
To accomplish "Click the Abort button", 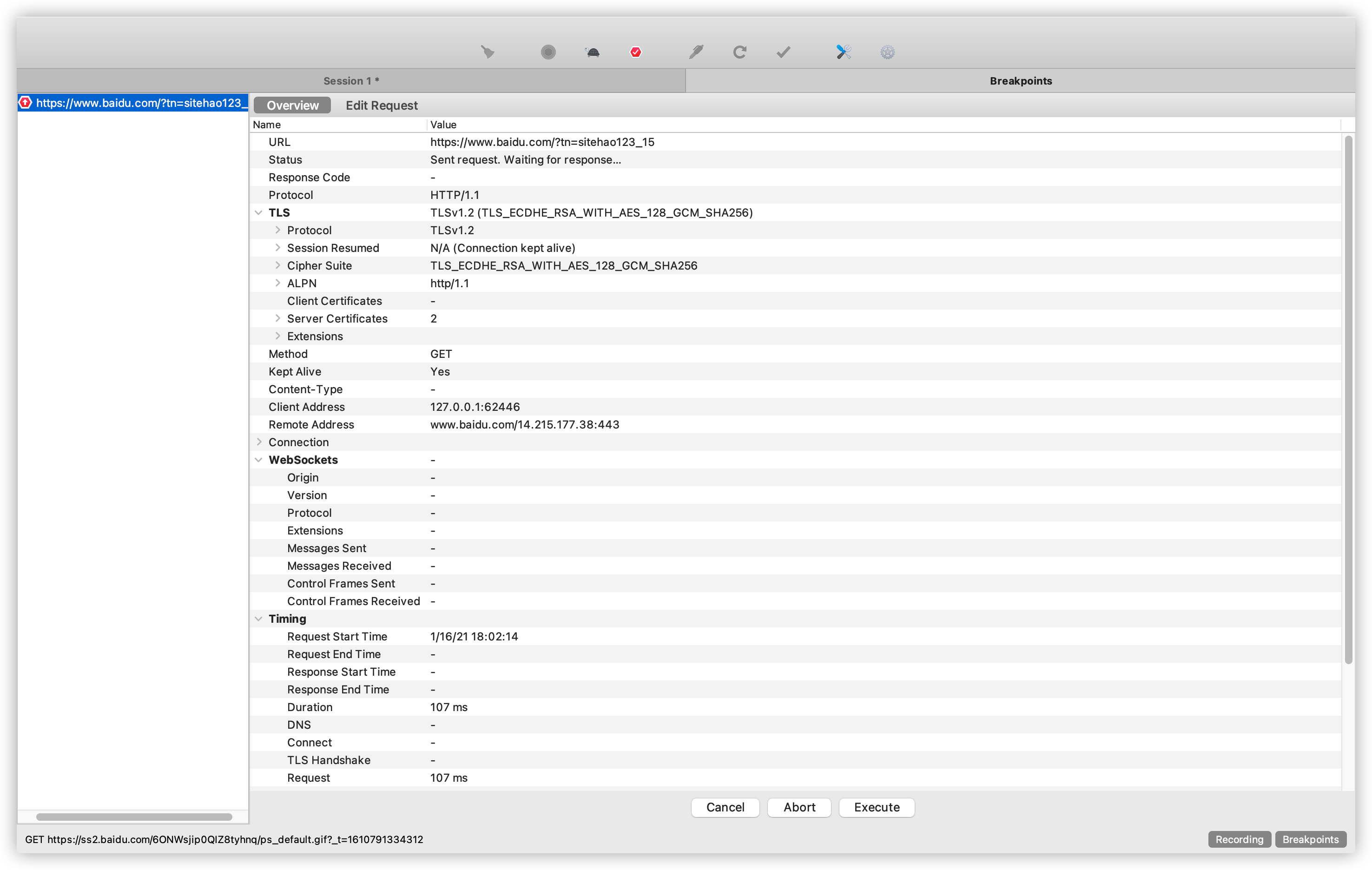I will coord(799,807).
